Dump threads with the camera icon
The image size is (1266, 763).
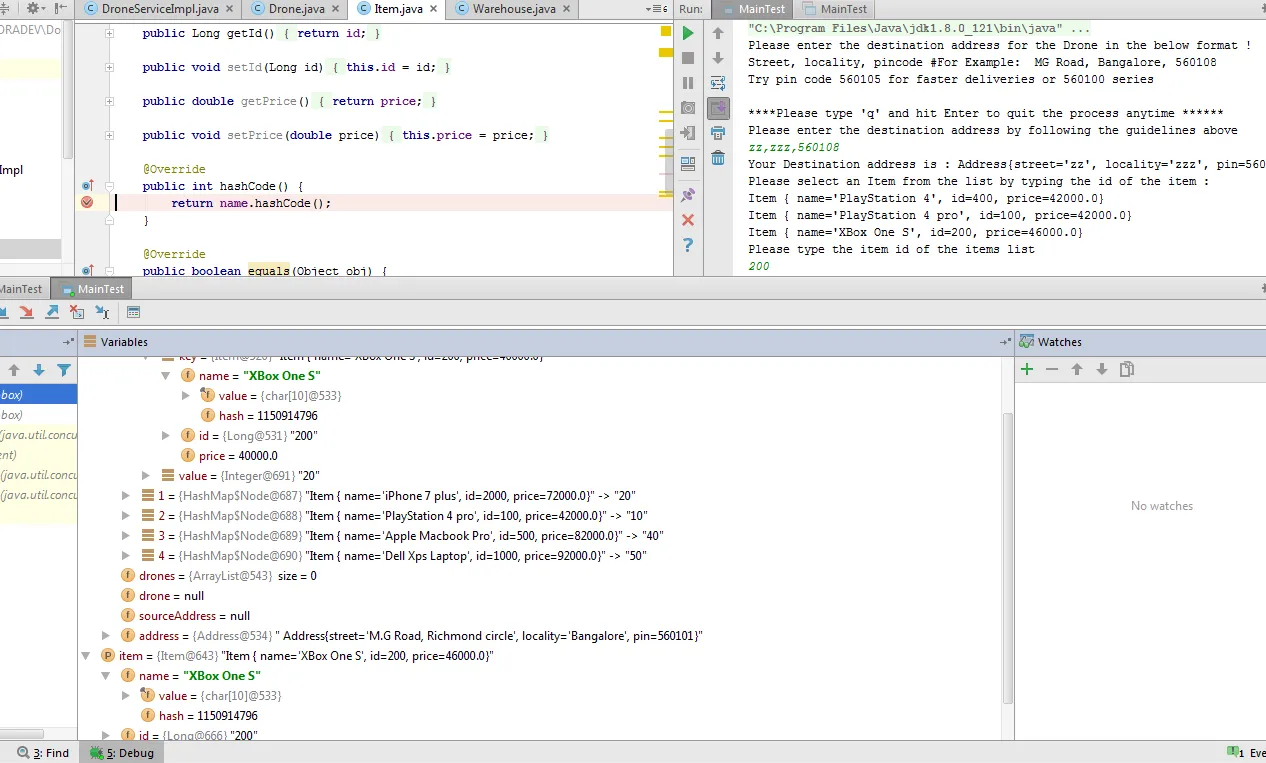[688, 107]
